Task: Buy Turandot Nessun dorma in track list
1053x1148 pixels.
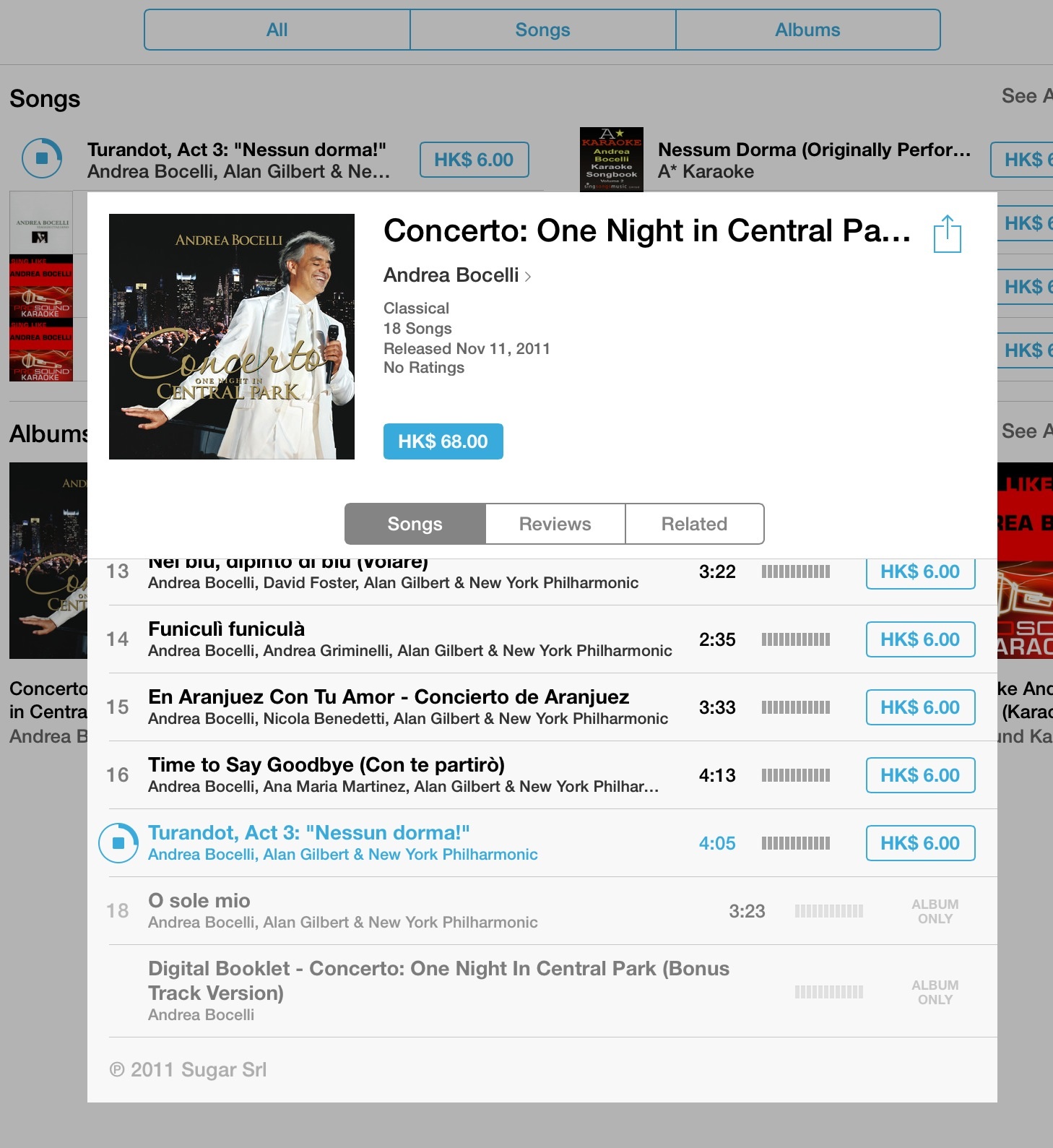Action: (920, 843)
